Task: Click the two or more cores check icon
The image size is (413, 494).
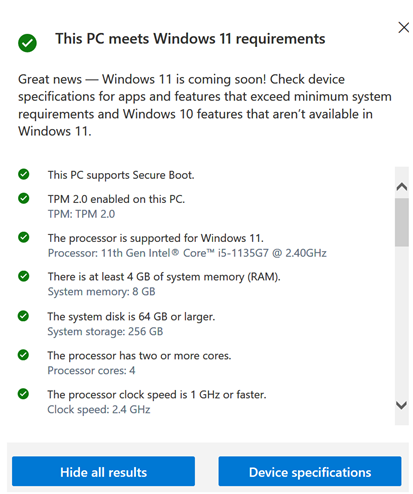Action: (x=23, y=355)
